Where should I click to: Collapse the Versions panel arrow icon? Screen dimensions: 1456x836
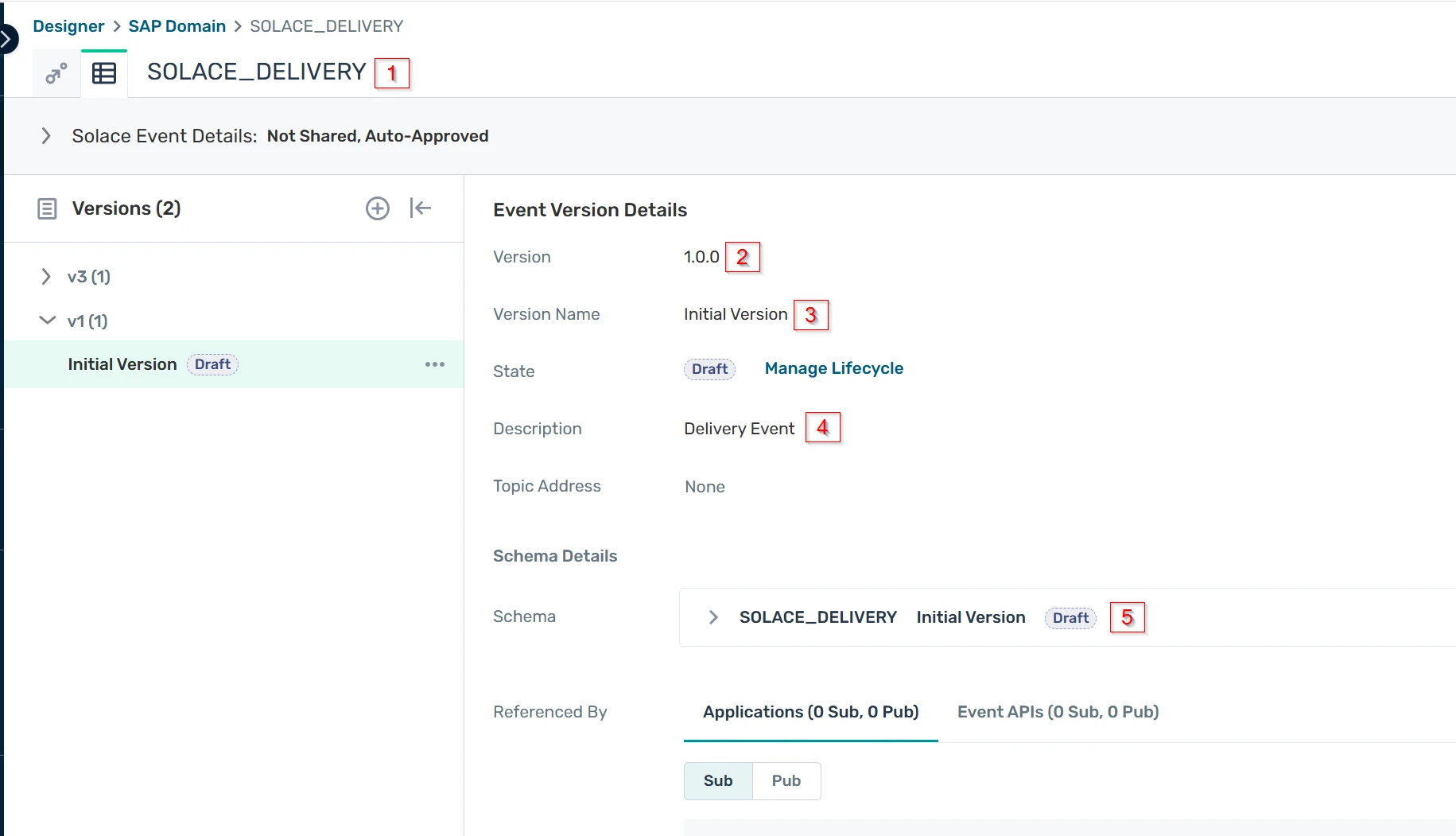[x=421, y=208]
